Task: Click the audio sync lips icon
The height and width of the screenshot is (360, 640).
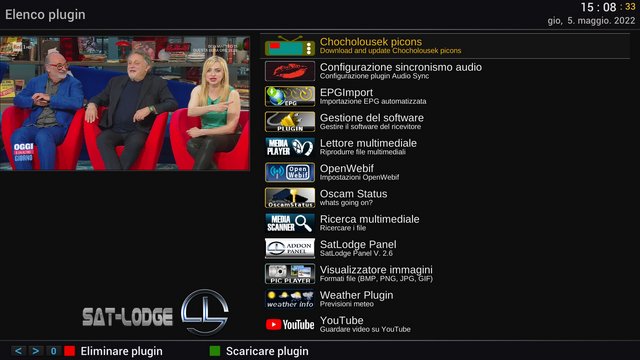Action: click(290, 71)
